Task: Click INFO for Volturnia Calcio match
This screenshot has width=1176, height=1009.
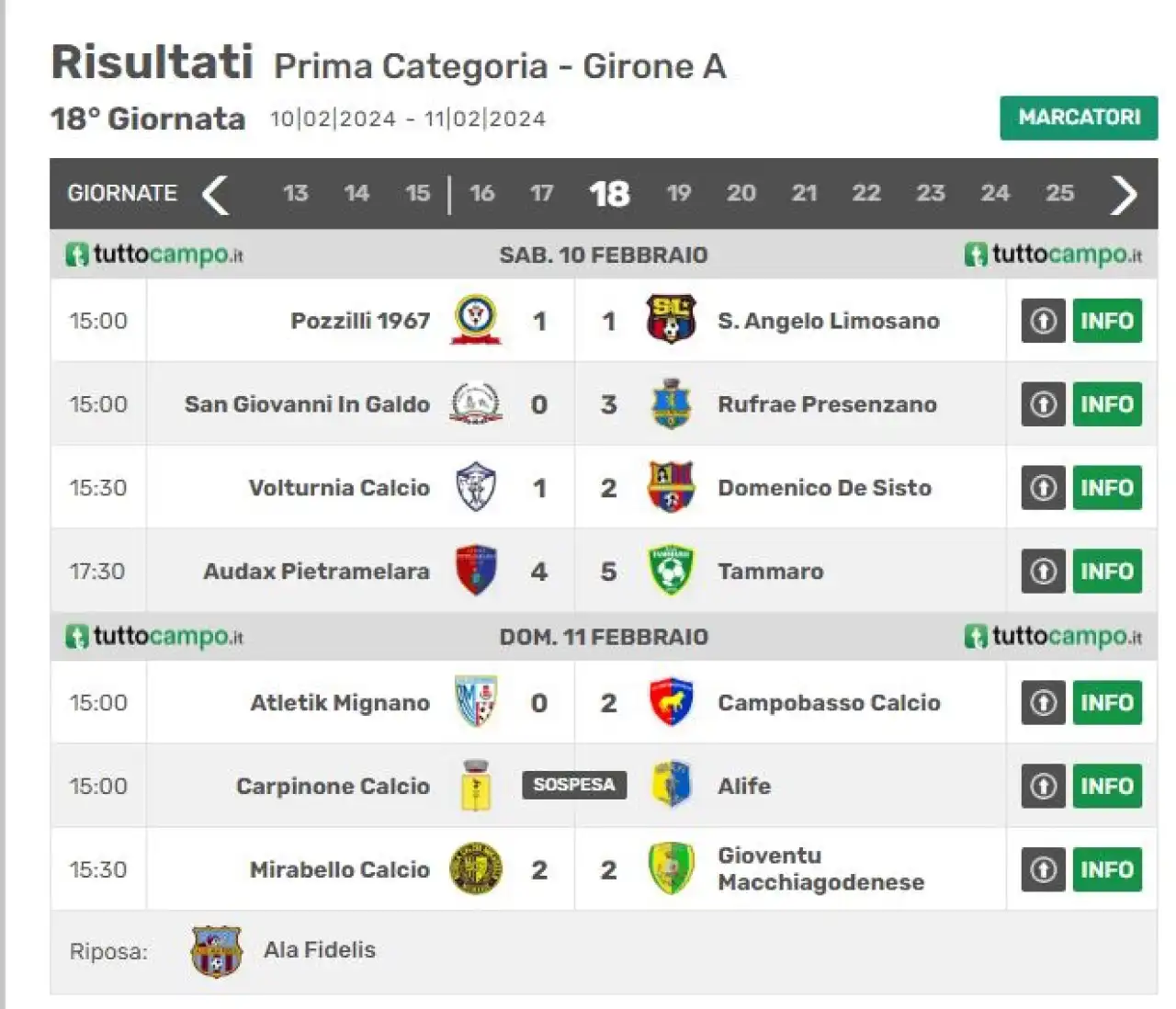Action: 1107,488
